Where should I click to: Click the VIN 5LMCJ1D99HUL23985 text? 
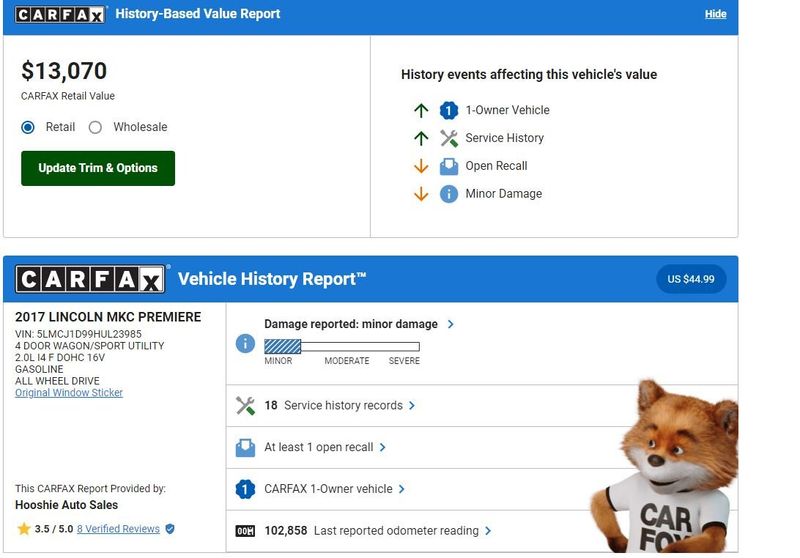78,334
